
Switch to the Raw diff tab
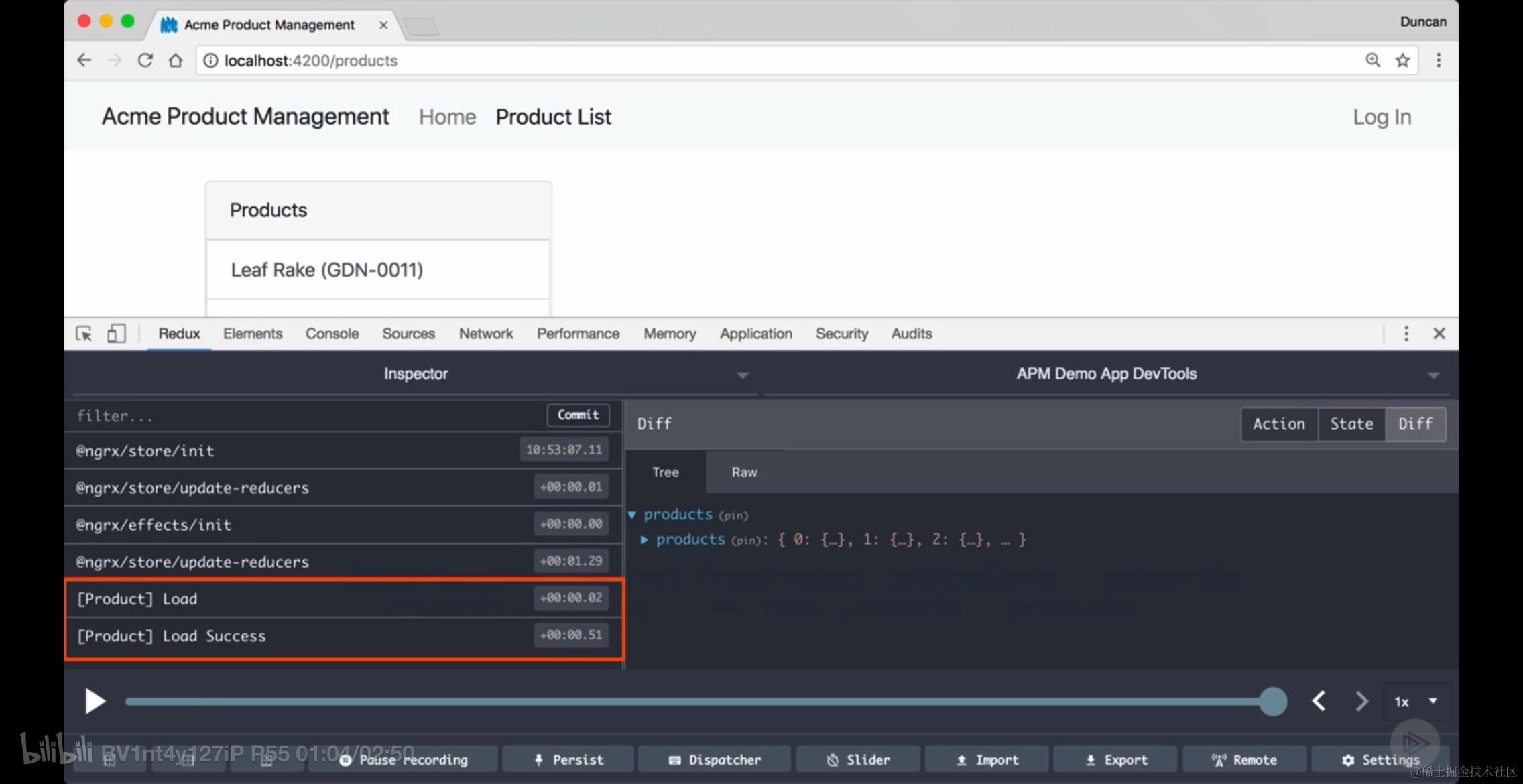[744, 472]
